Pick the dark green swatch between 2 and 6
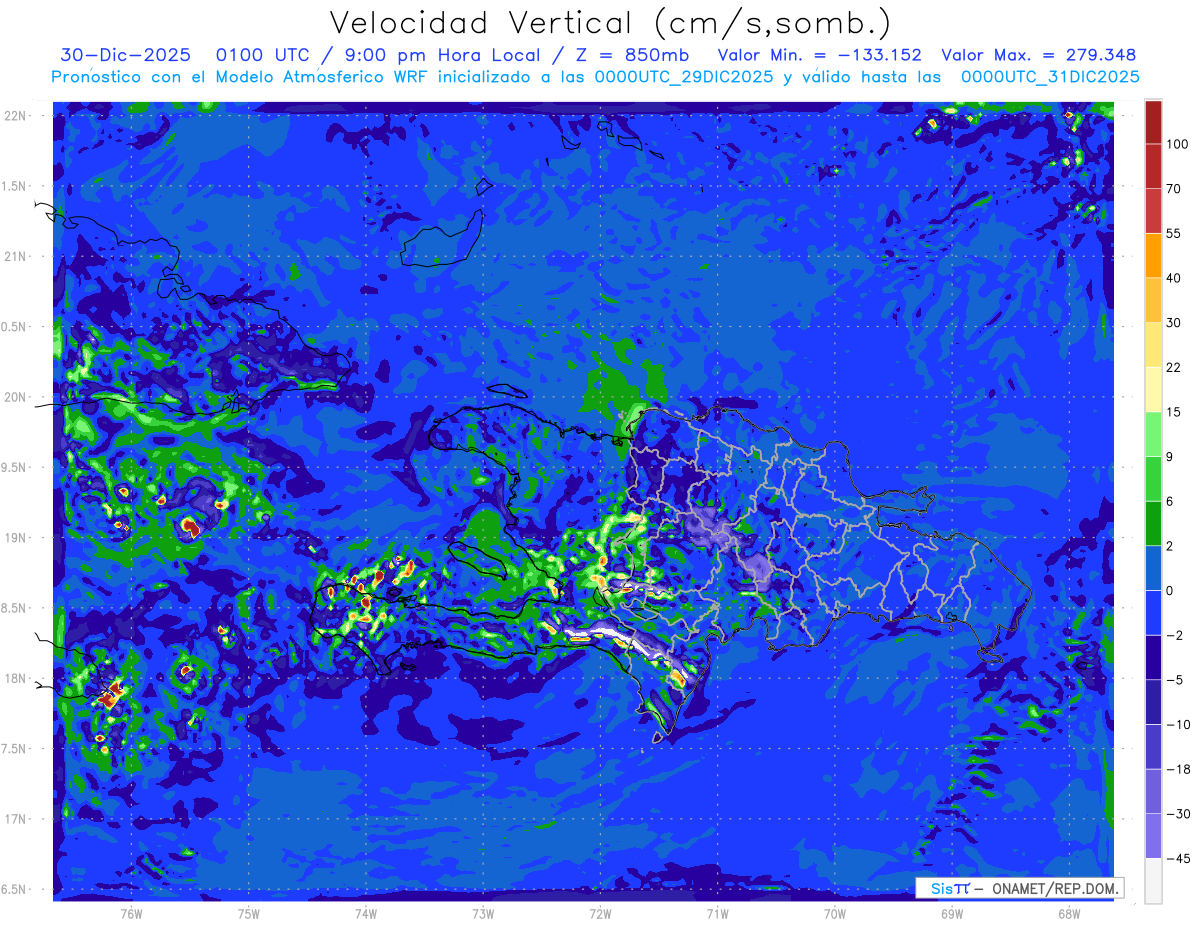This screenshot has height=927, width=1200. [1153, 524]
